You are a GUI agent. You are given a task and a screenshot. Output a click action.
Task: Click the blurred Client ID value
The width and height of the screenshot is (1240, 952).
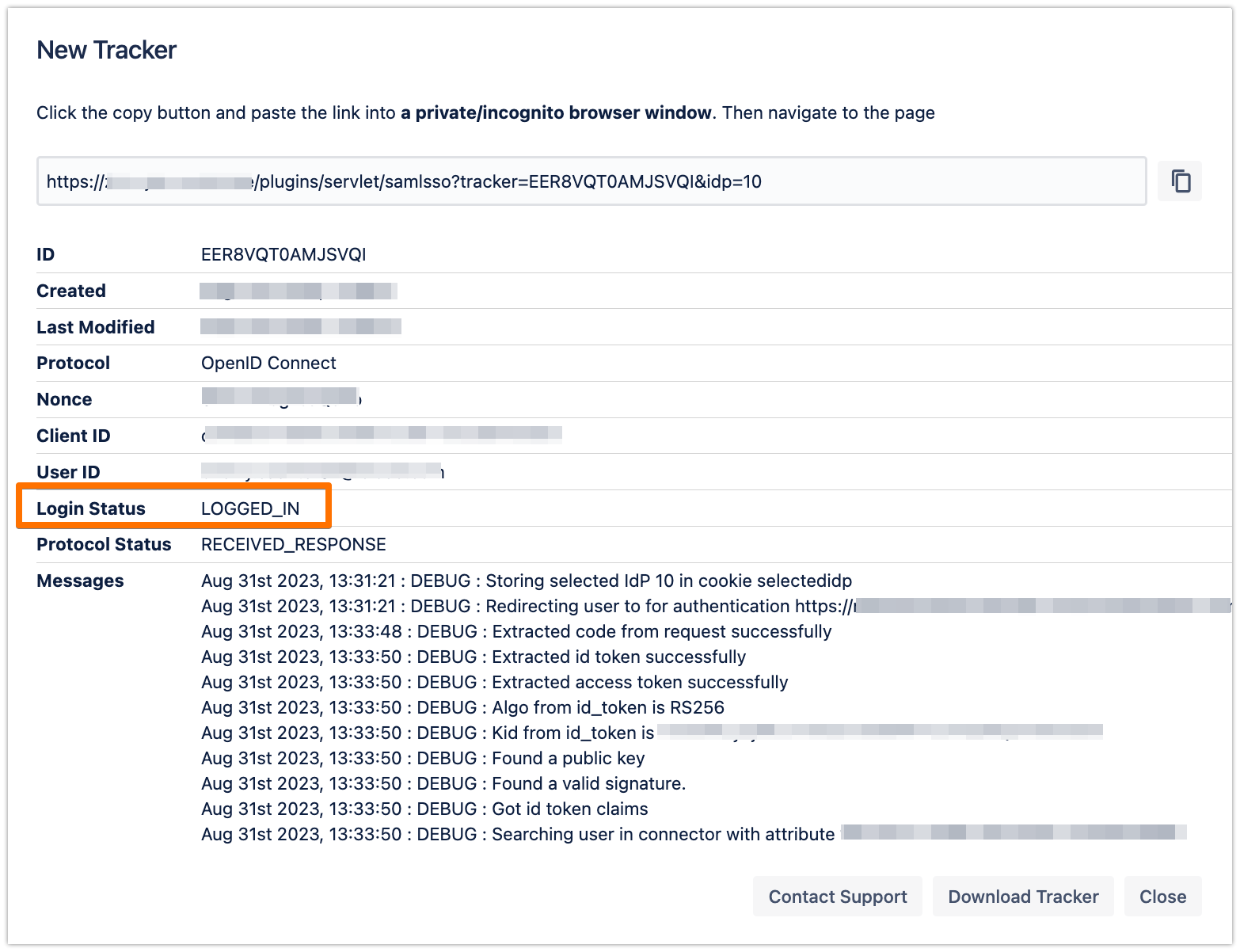coord(382,433)
